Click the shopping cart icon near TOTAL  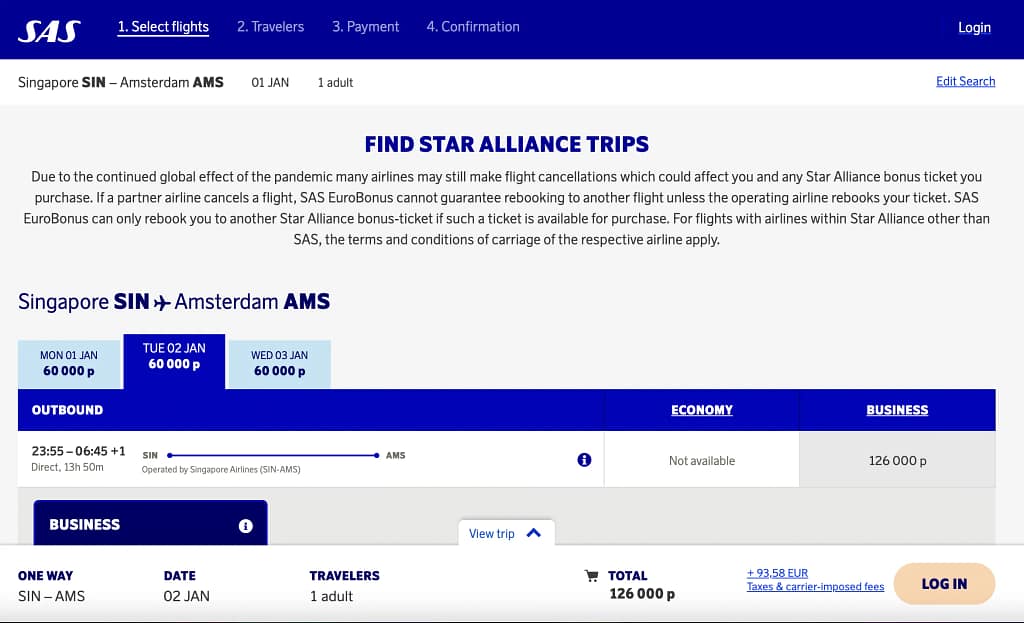[592, 575]
